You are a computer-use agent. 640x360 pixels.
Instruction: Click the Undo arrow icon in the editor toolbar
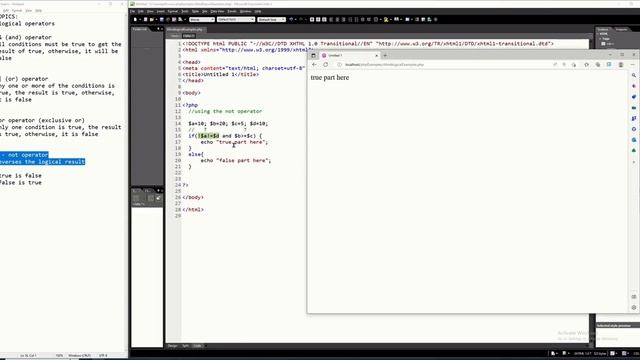[291, 19]
